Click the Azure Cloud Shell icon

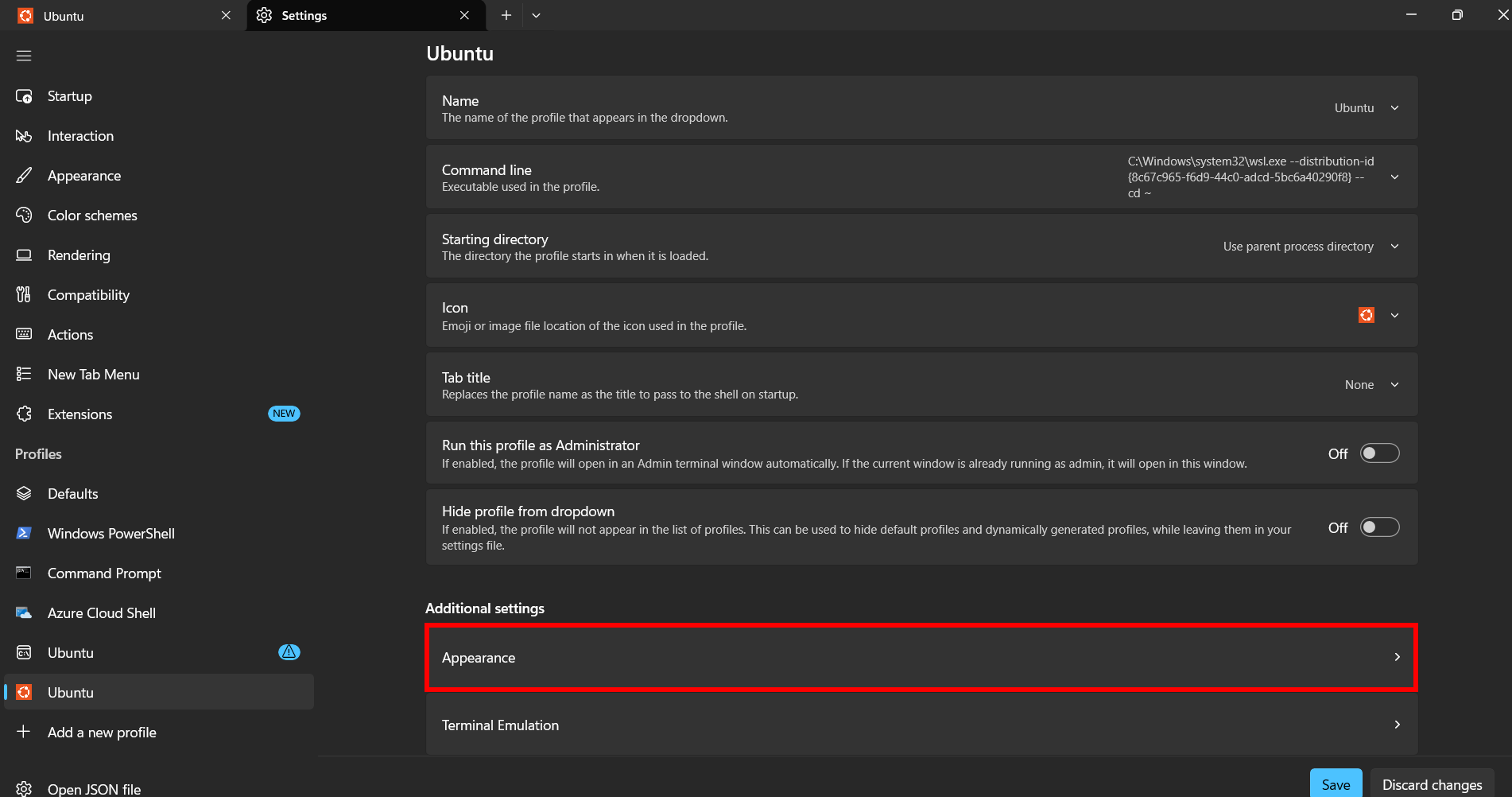(x=24, y=613)
